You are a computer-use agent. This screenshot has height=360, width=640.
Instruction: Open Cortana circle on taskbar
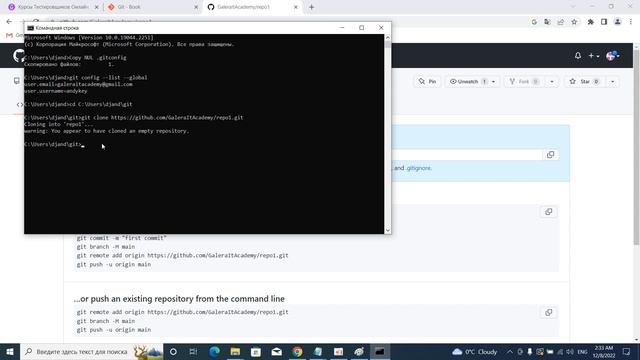(x=173, y=351)
